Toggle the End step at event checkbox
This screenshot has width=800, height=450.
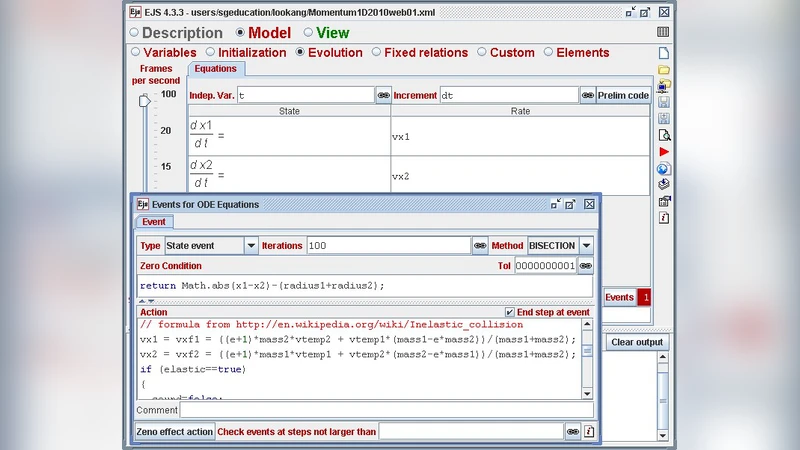[x=510, y=312]
